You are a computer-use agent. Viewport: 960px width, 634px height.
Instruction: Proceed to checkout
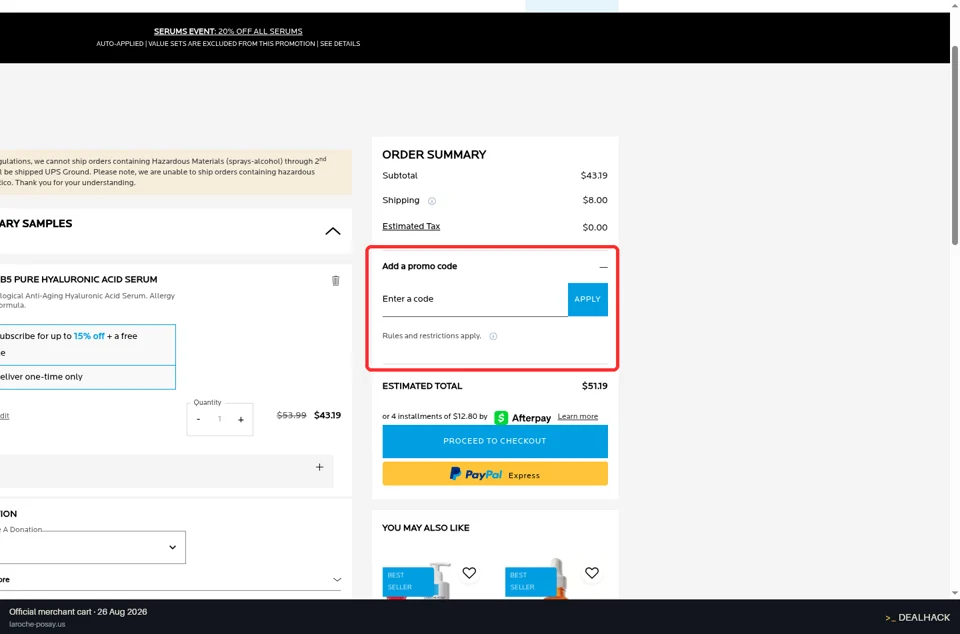[x=495, y=441]
